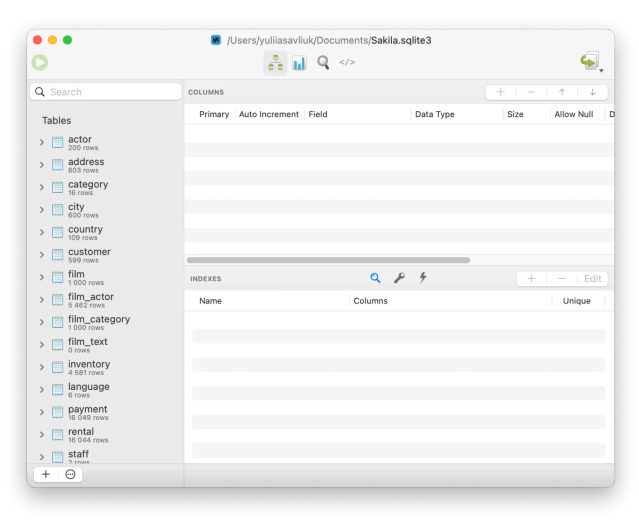Click the actor table grid icon
Screen dimensions: 639x526
point(57,142)
